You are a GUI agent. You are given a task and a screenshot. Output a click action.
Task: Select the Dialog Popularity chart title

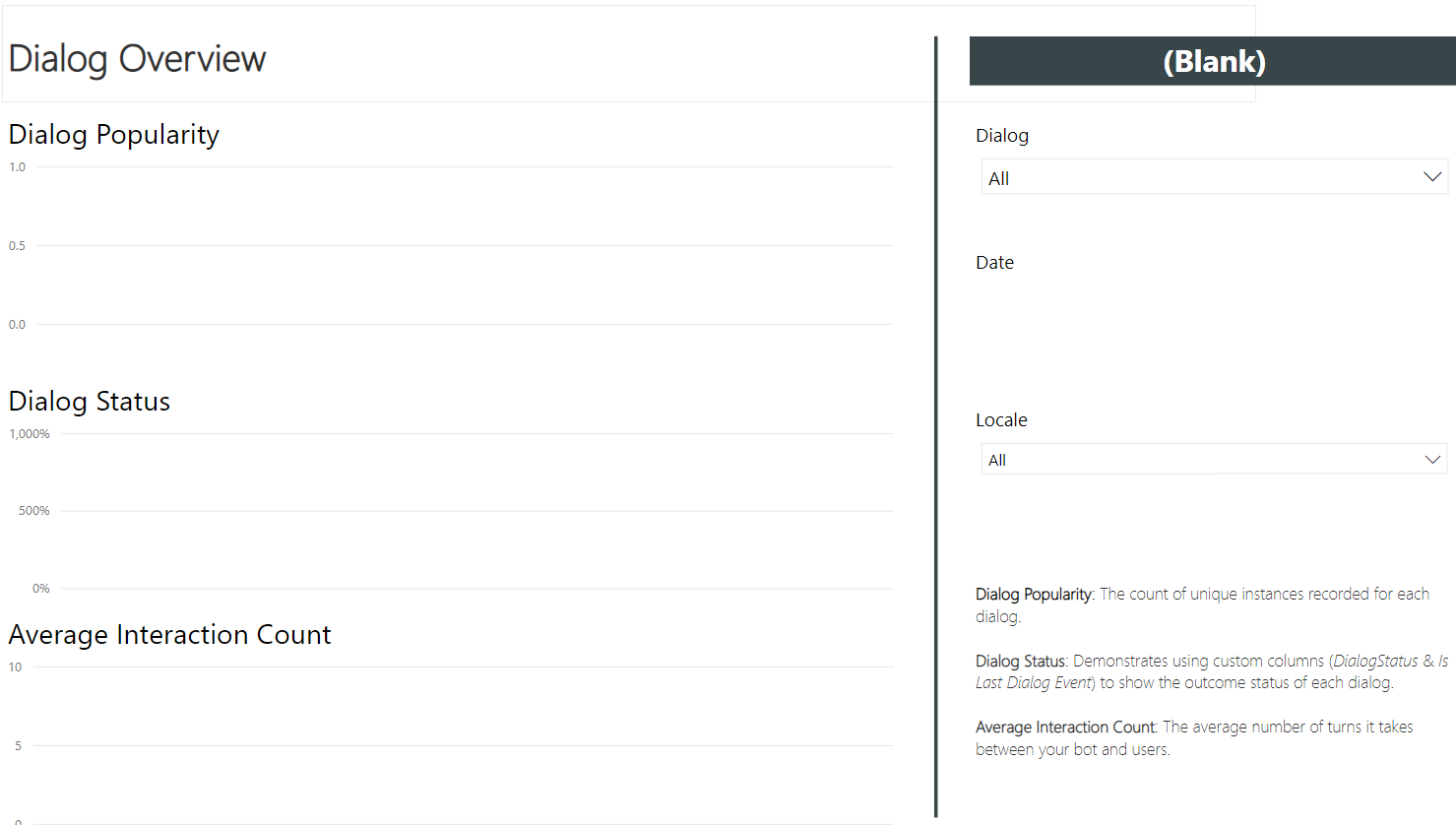(113, 134)
